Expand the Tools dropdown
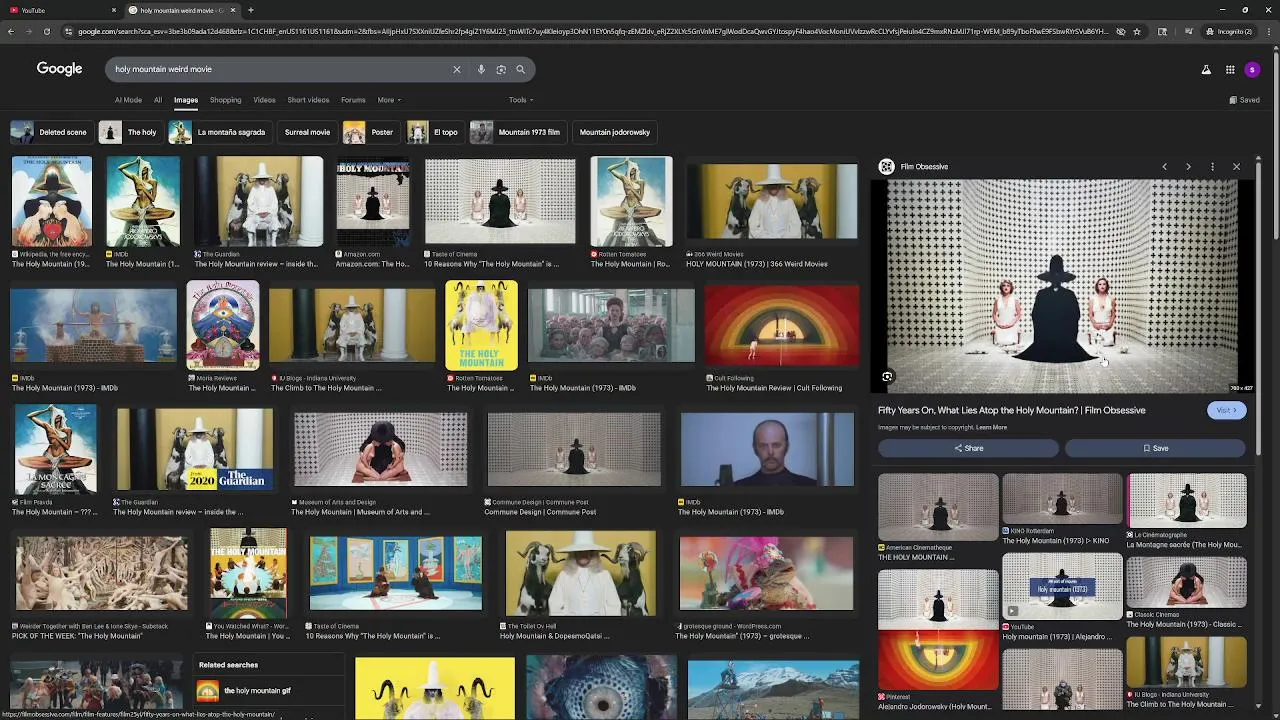This screenshot has width=1280, height=720. [x=521, y=100]
